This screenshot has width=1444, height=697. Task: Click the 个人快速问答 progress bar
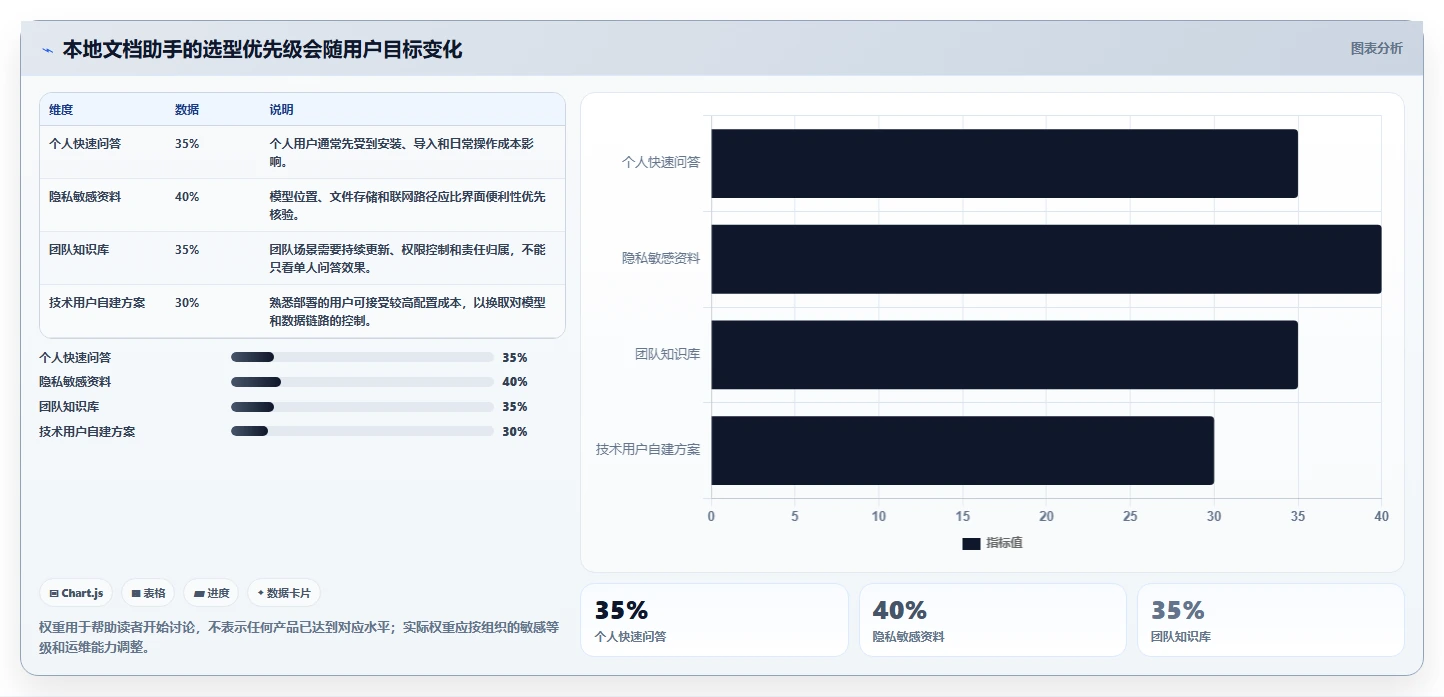pyautogui.click(x=362, y=357)
